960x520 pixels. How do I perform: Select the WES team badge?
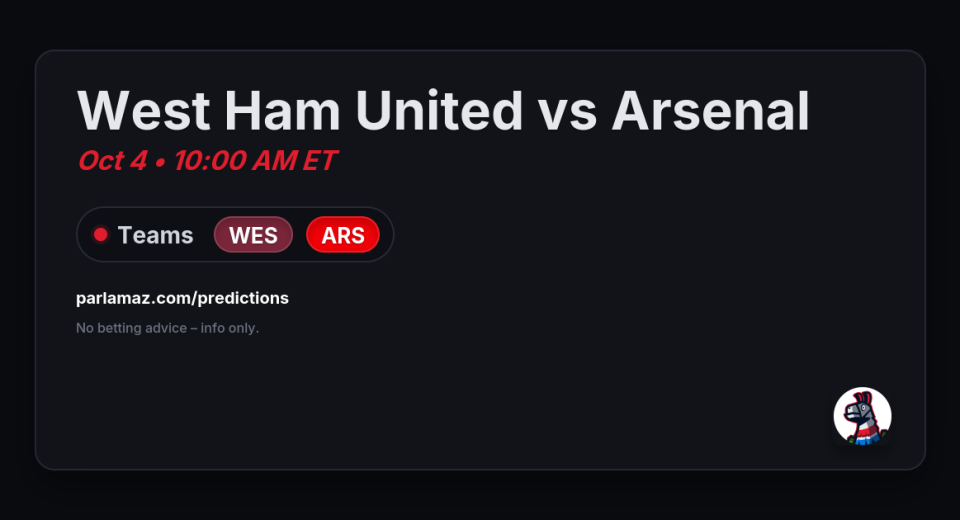253,235
